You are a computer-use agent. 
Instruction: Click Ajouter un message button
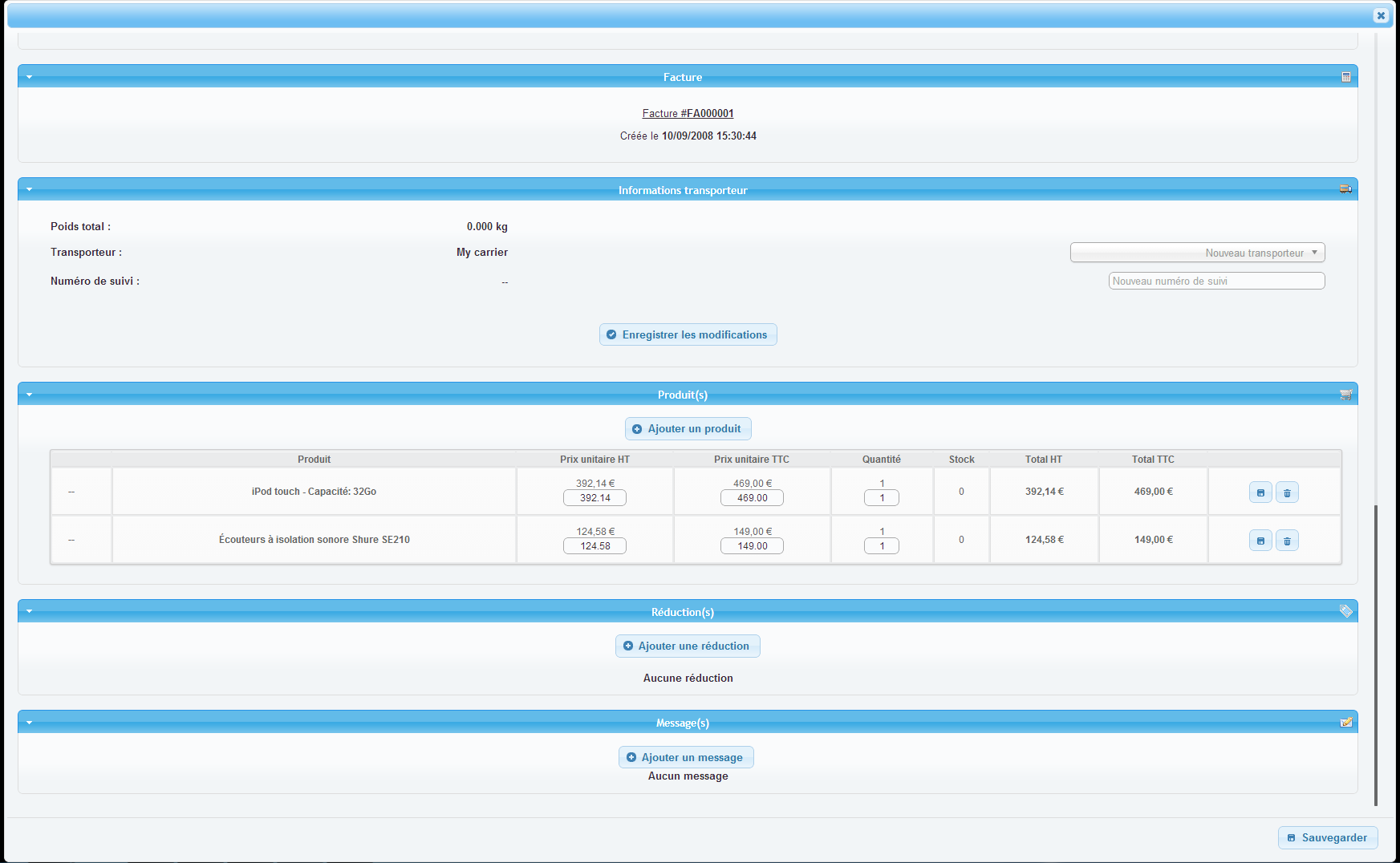click(x=686, y=757)
